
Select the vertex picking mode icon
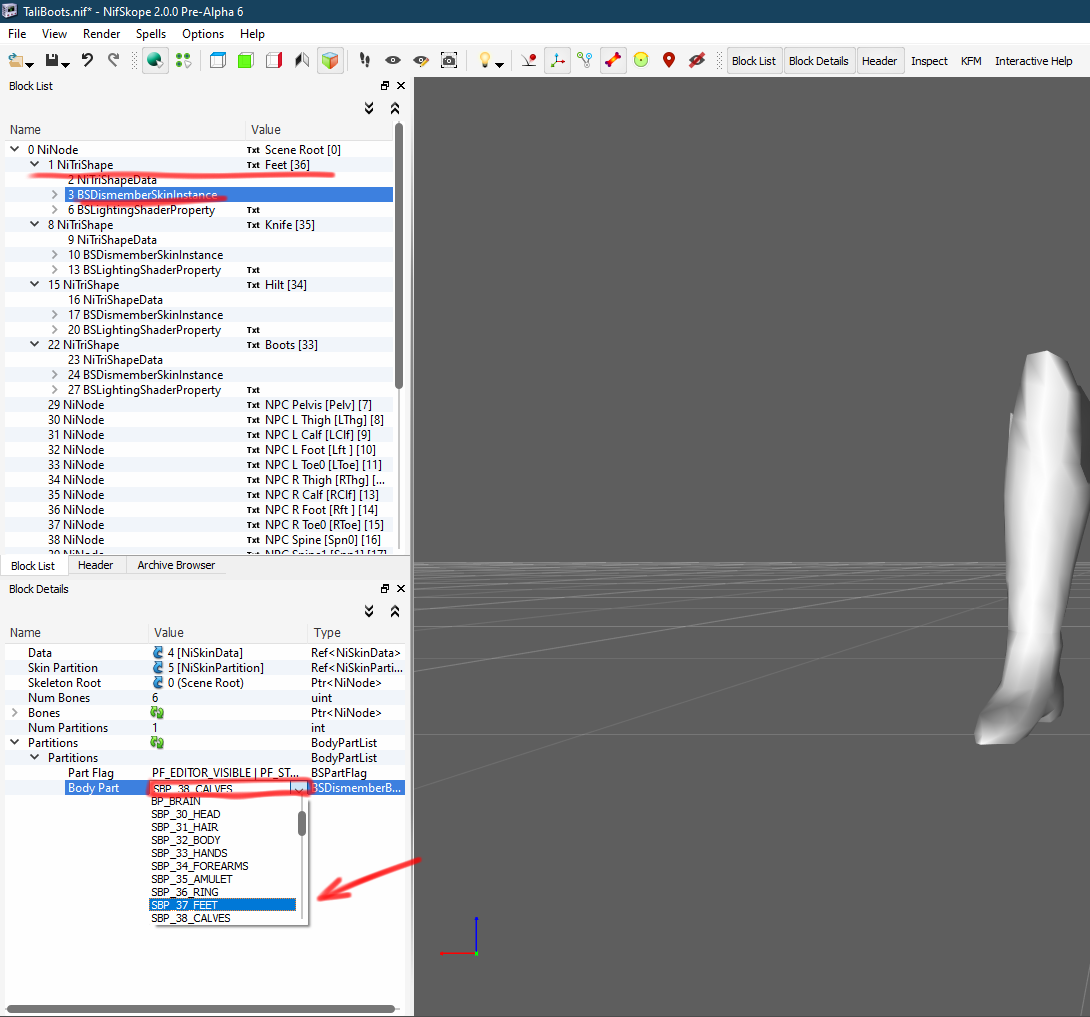[x=183, y=60]
